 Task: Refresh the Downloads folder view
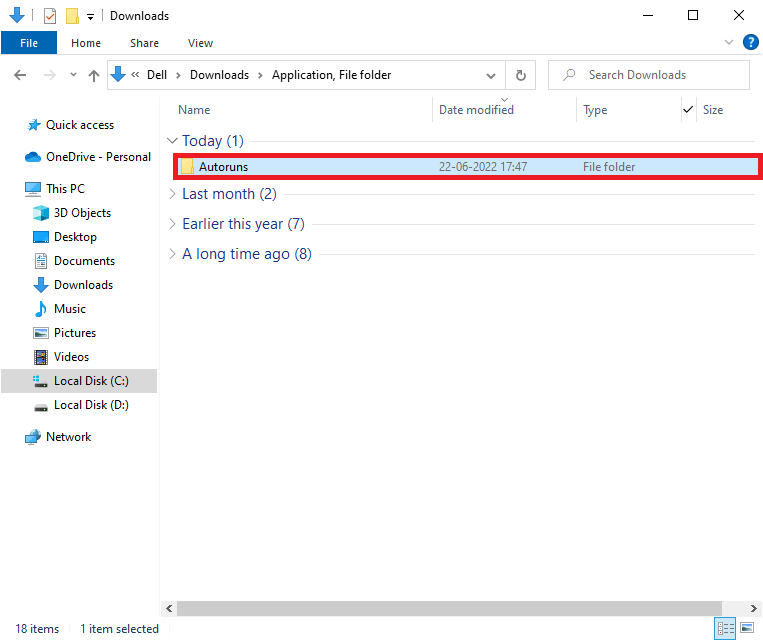click(521, 75)
